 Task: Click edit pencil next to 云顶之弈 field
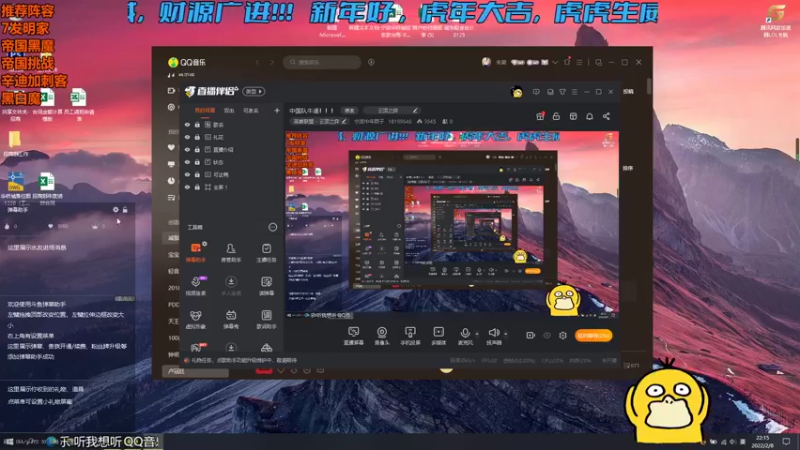click(x=415, y=111)
